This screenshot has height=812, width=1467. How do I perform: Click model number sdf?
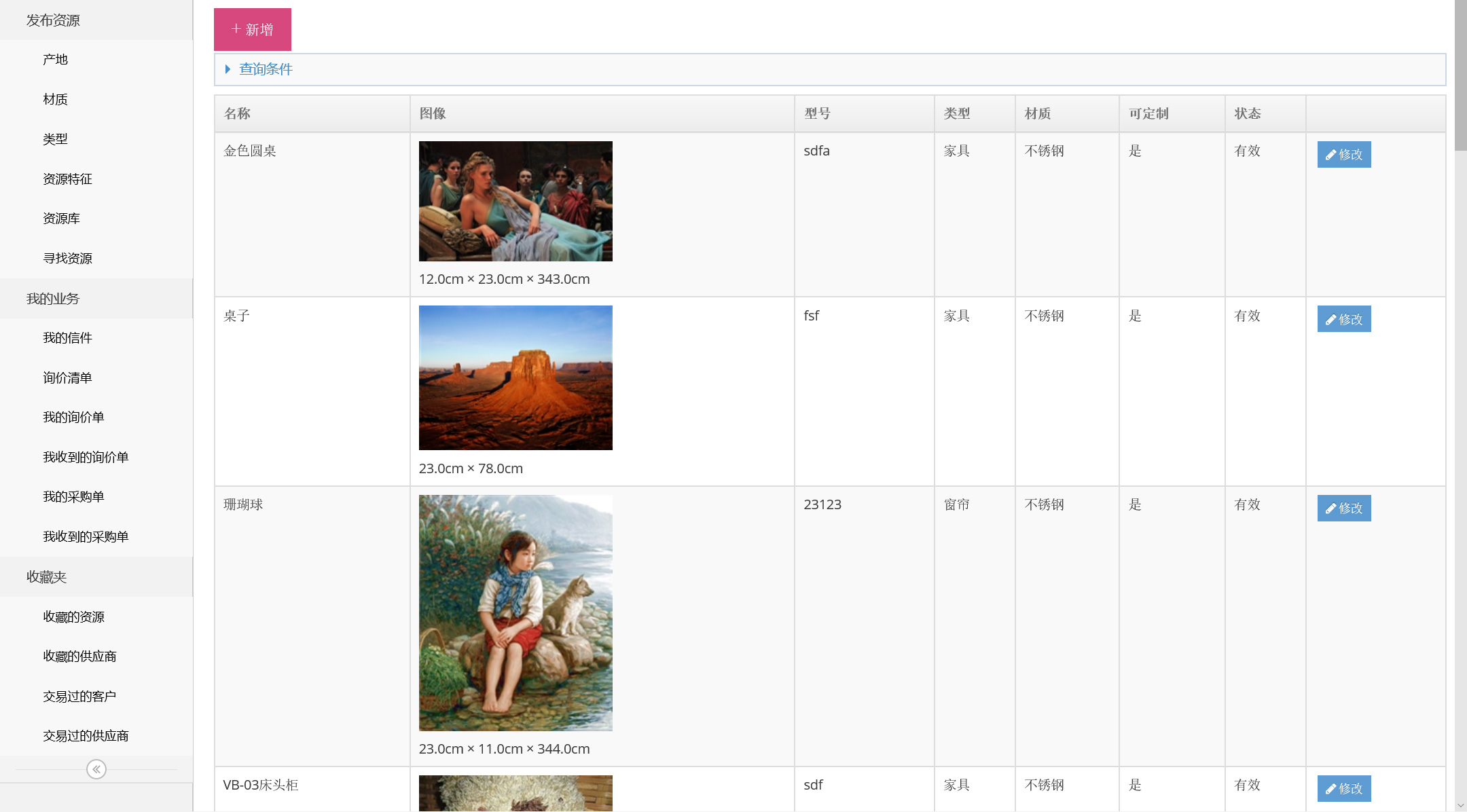tap(814, 785)
